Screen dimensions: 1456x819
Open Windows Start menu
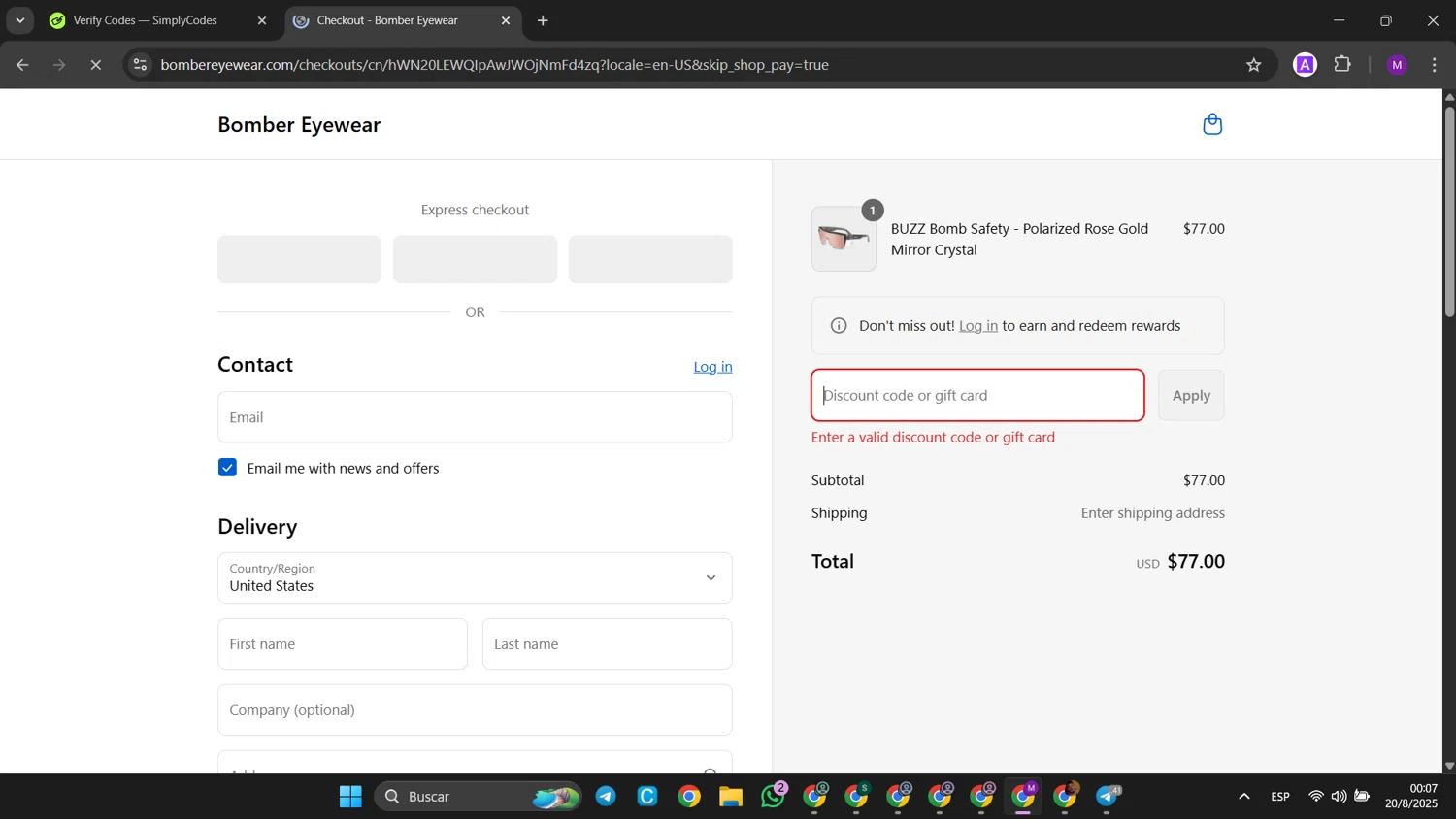(x=350, y=797)
